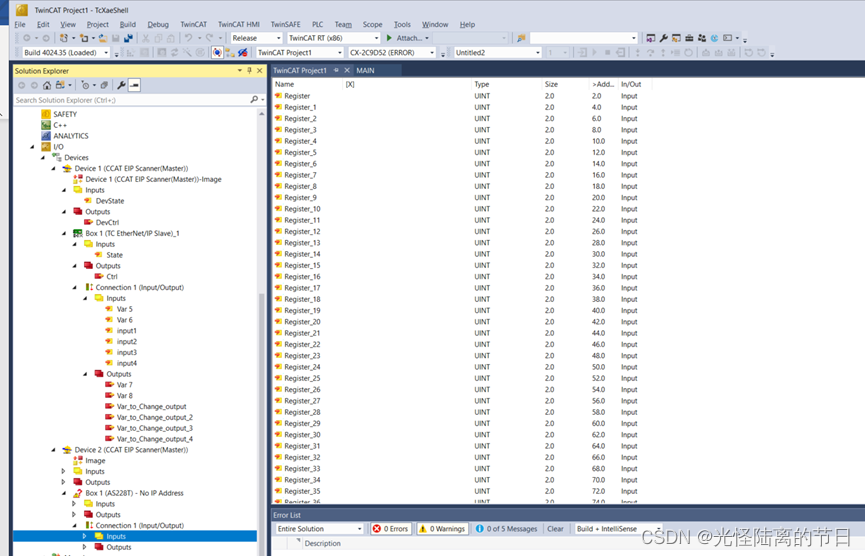
Task: Click the Home icon in Solution Explorer
Action: point(47,85)
